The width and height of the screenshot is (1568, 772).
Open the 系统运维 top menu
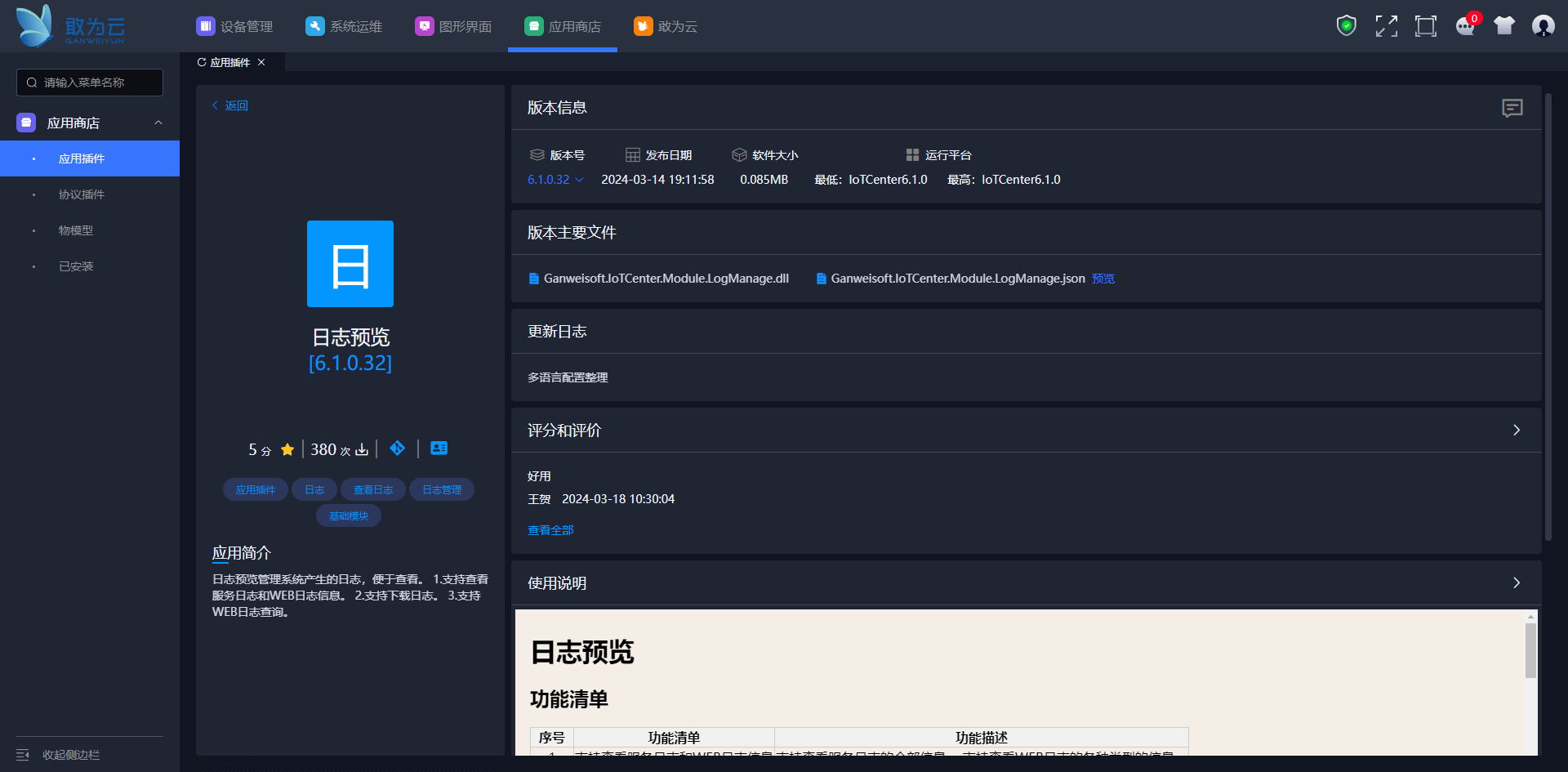coord(344,26)
